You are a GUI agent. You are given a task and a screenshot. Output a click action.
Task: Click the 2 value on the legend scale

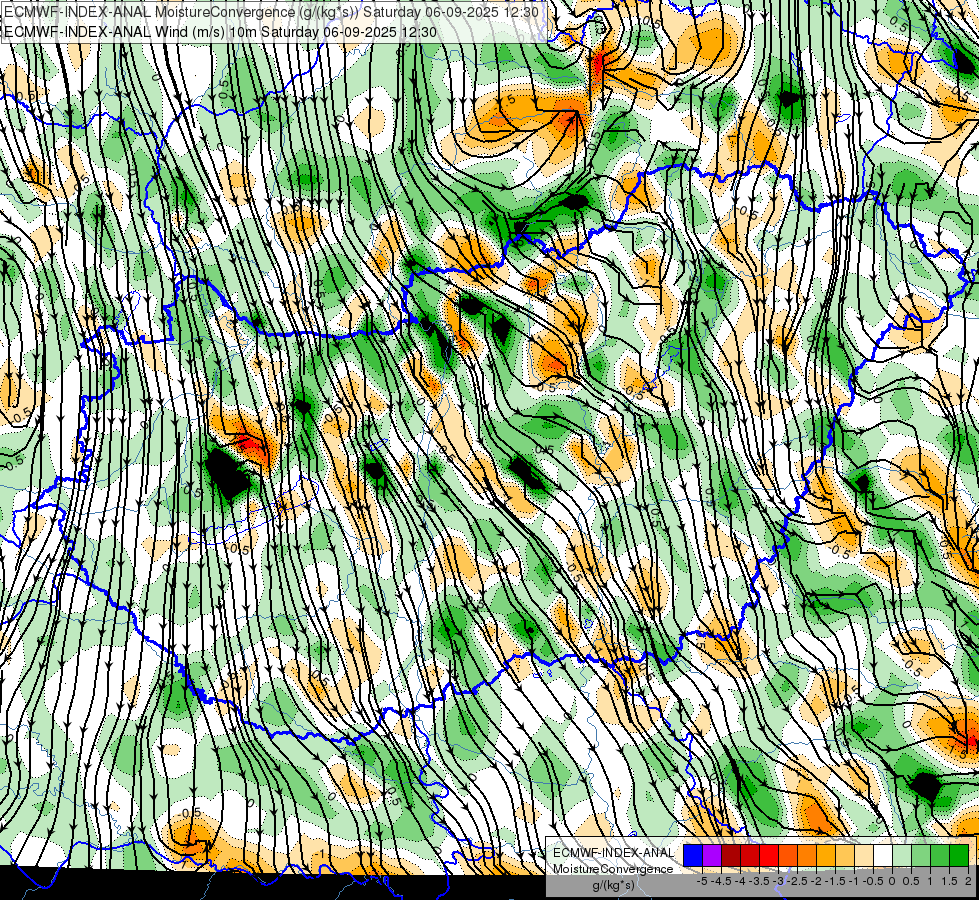(968, 881)
